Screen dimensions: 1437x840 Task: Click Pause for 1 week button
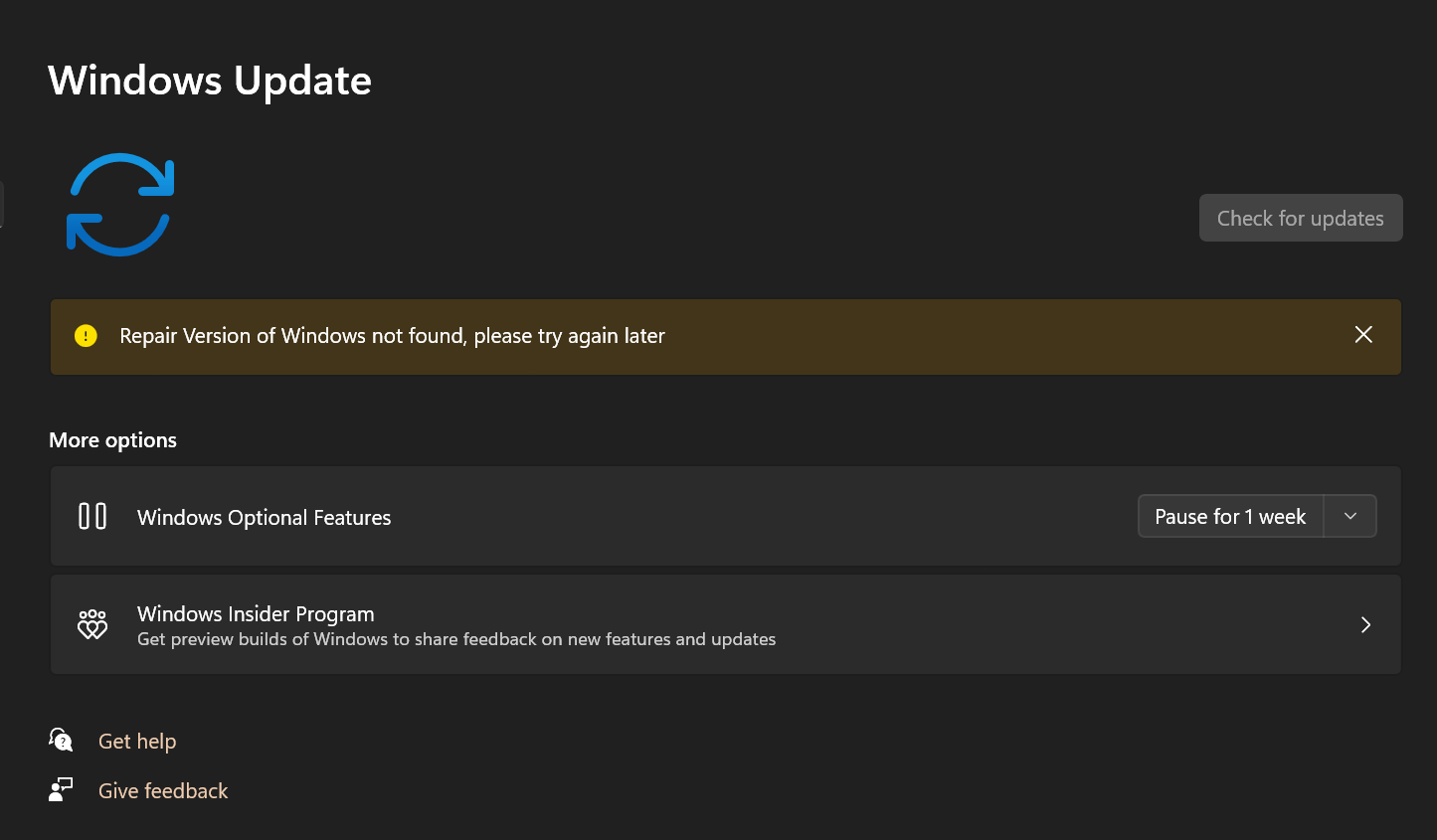[1230, 516]
